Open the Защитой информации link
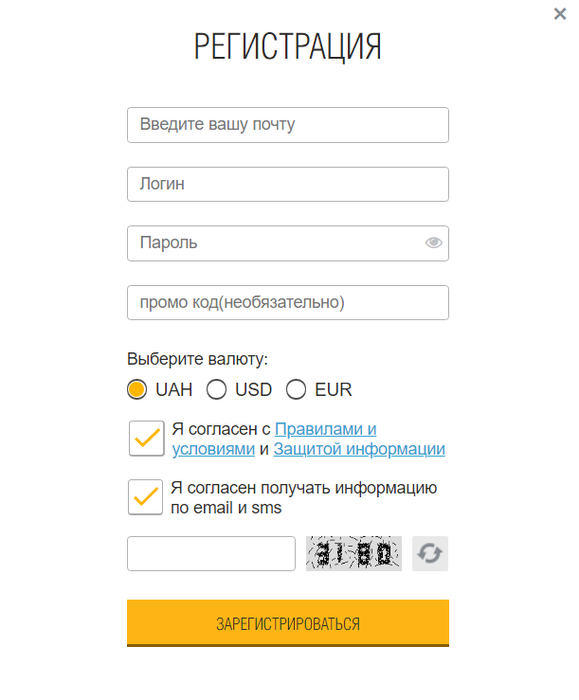This screenshot has width=579, height=700. click(359, 449)
